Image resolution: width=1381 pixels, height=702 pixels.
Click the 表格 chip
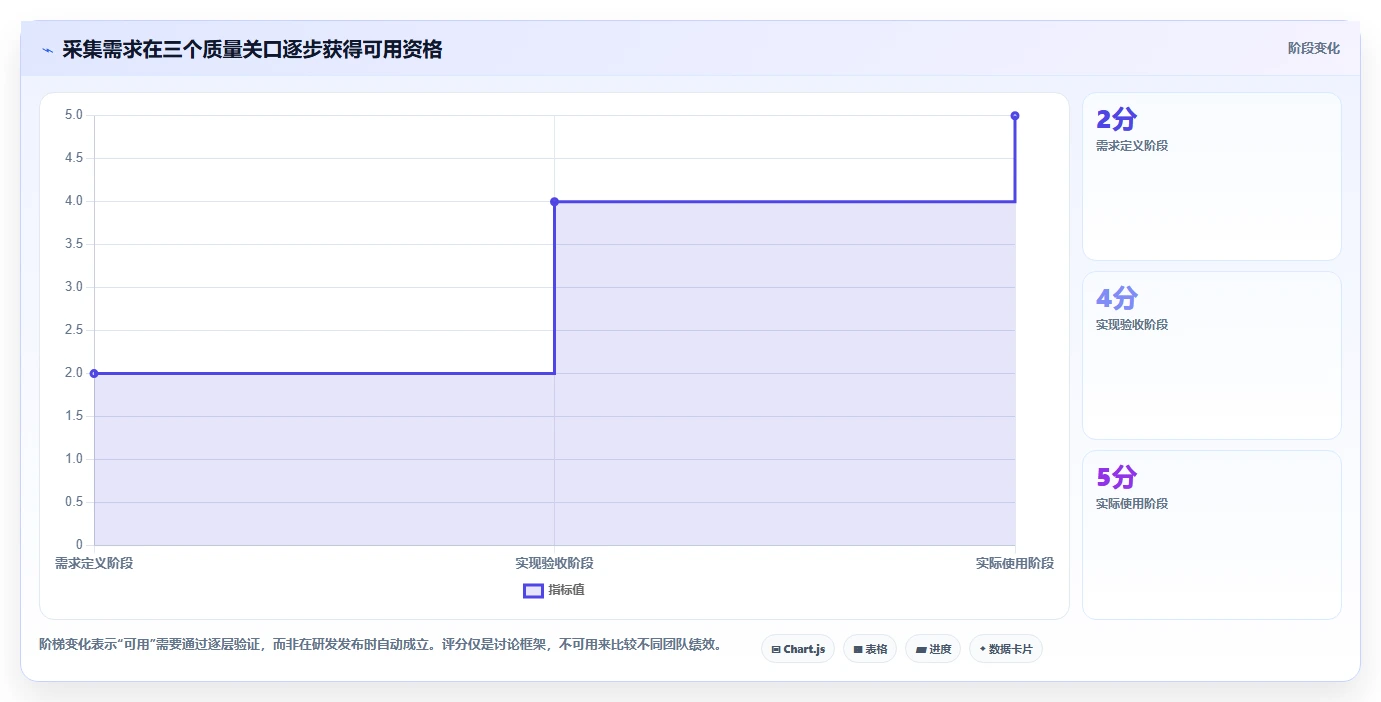pos(870,649)
